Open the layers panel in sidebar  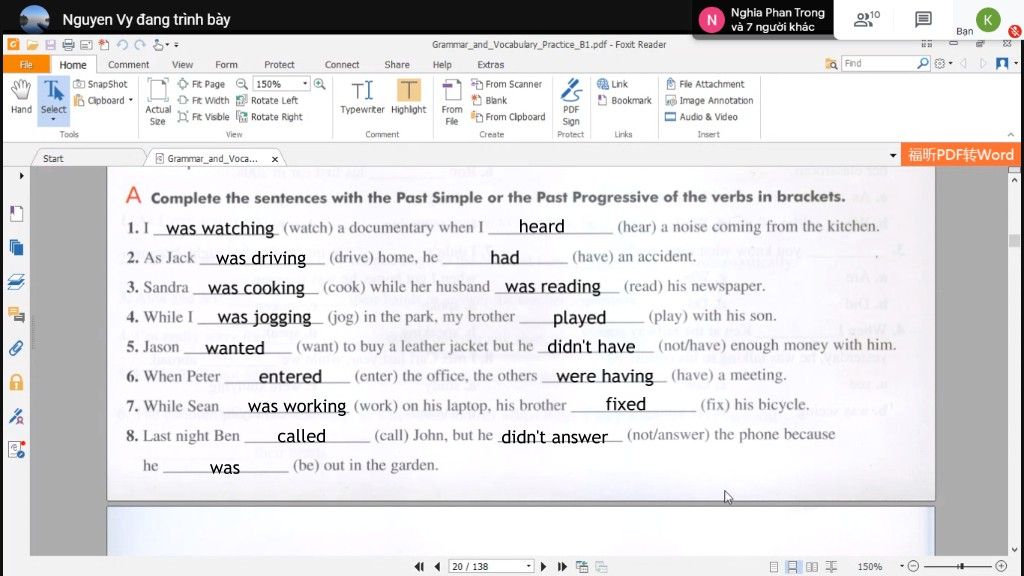16,281
